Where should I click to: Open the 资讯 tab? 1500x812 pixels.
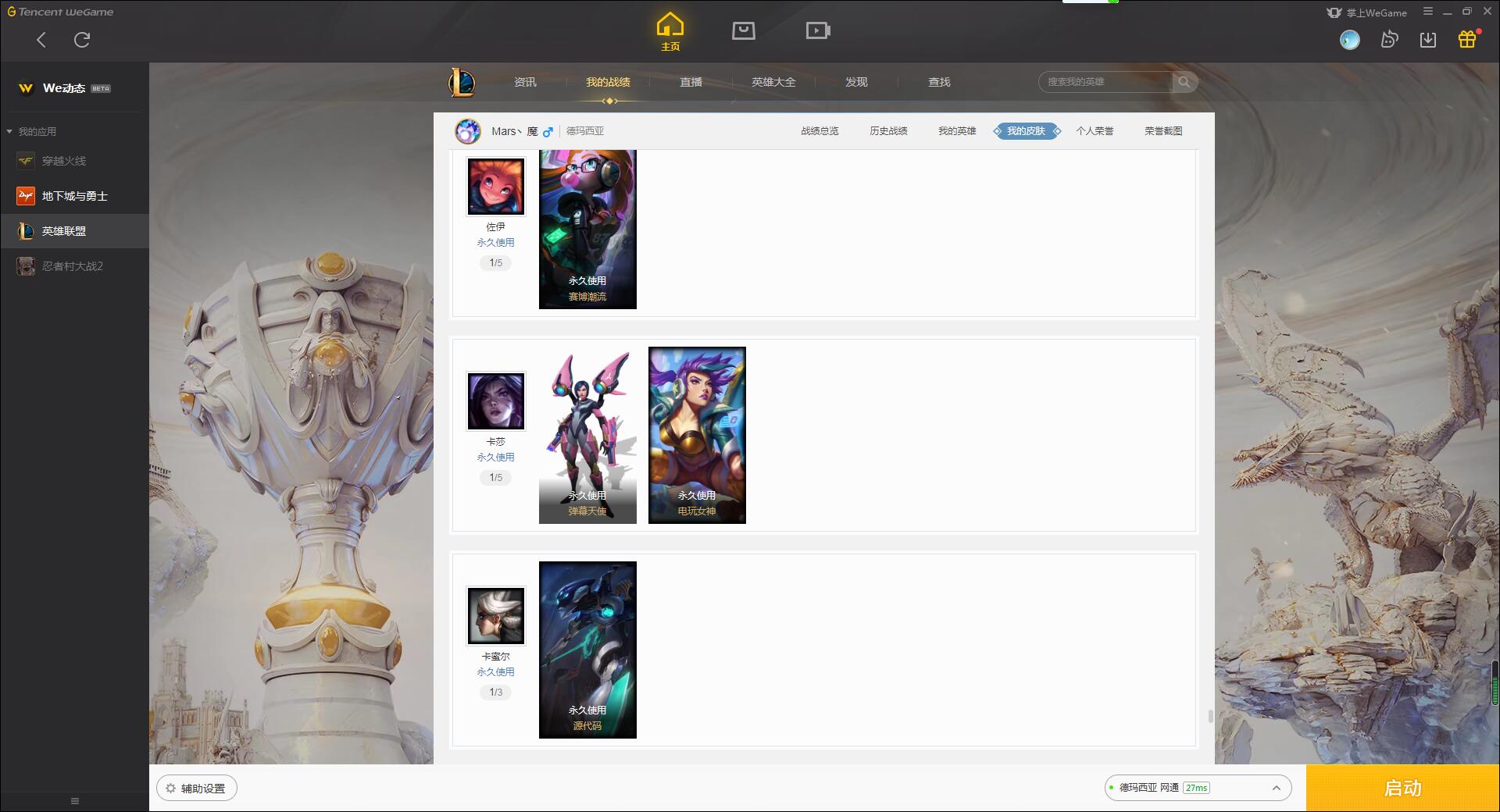pos(525,82)
